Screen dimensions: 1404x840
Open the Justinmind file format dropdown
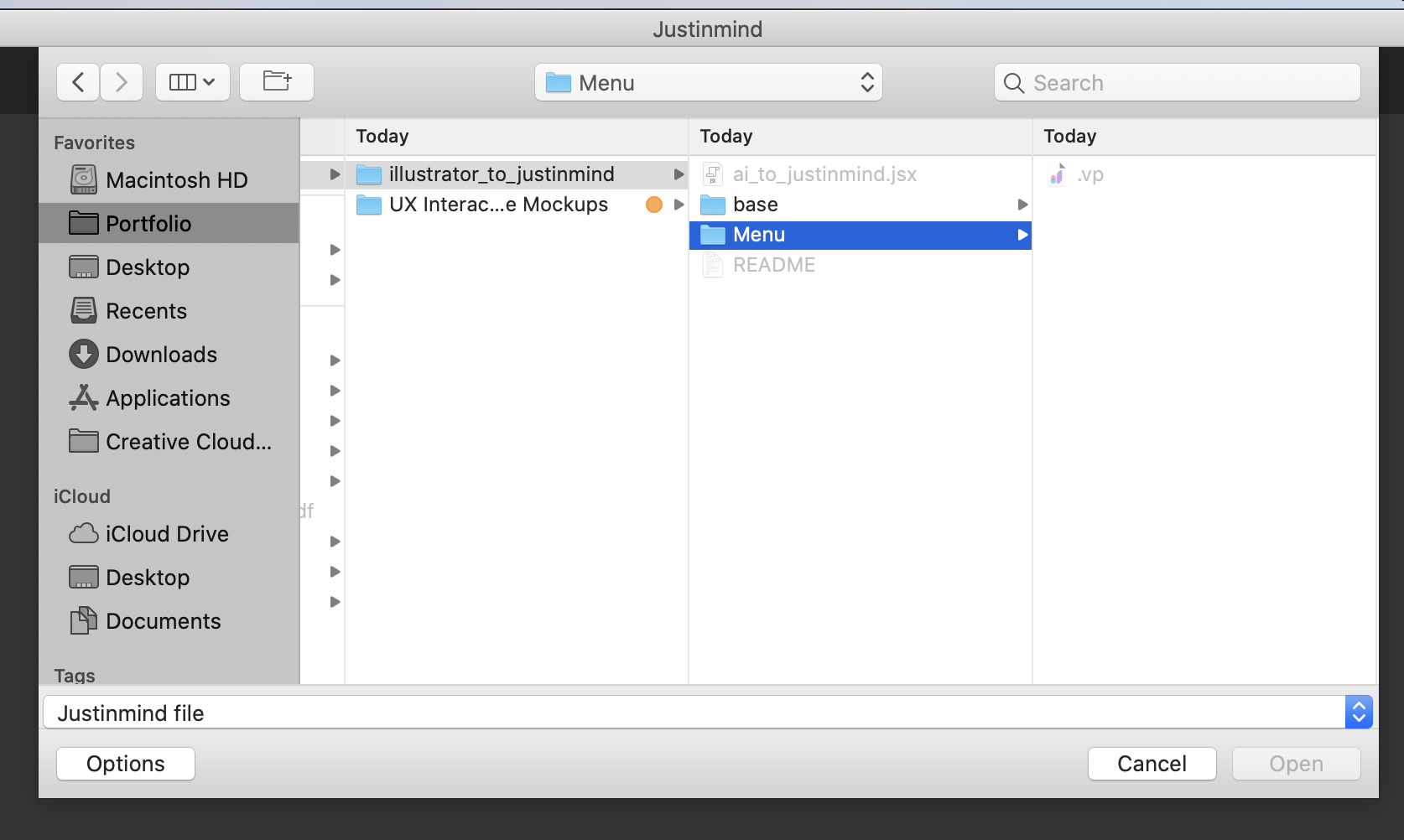[x=1358, y=713]
